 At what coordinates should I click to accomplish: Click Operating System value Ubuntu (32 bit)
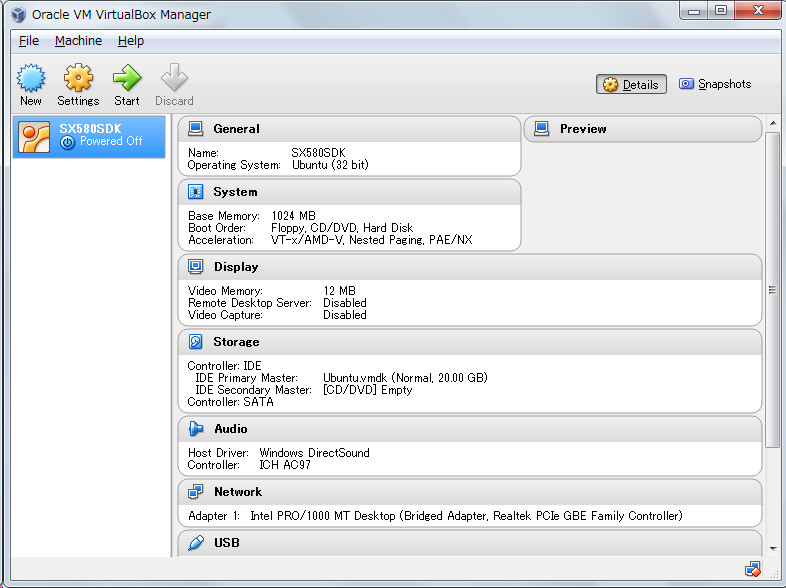[x=330, y=164]
